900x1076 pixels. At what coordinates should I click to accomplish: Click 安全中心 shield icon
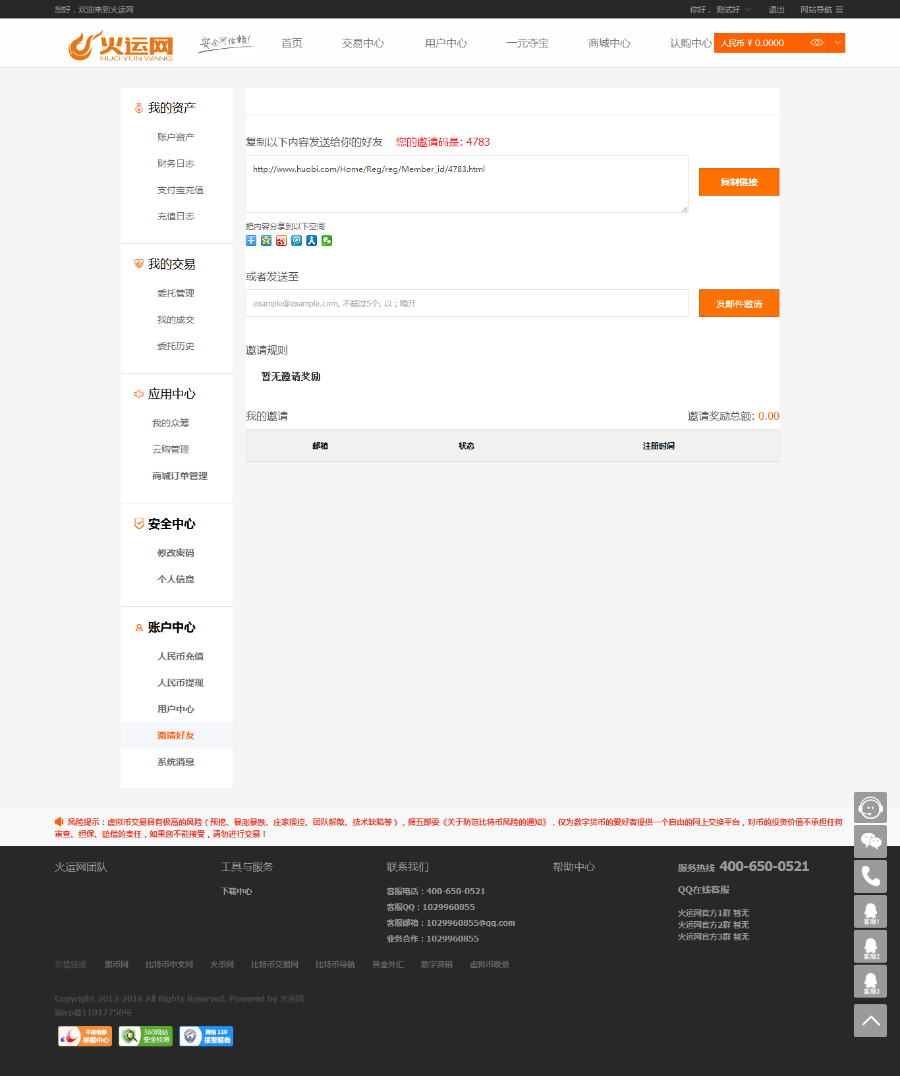coord(139,524)
